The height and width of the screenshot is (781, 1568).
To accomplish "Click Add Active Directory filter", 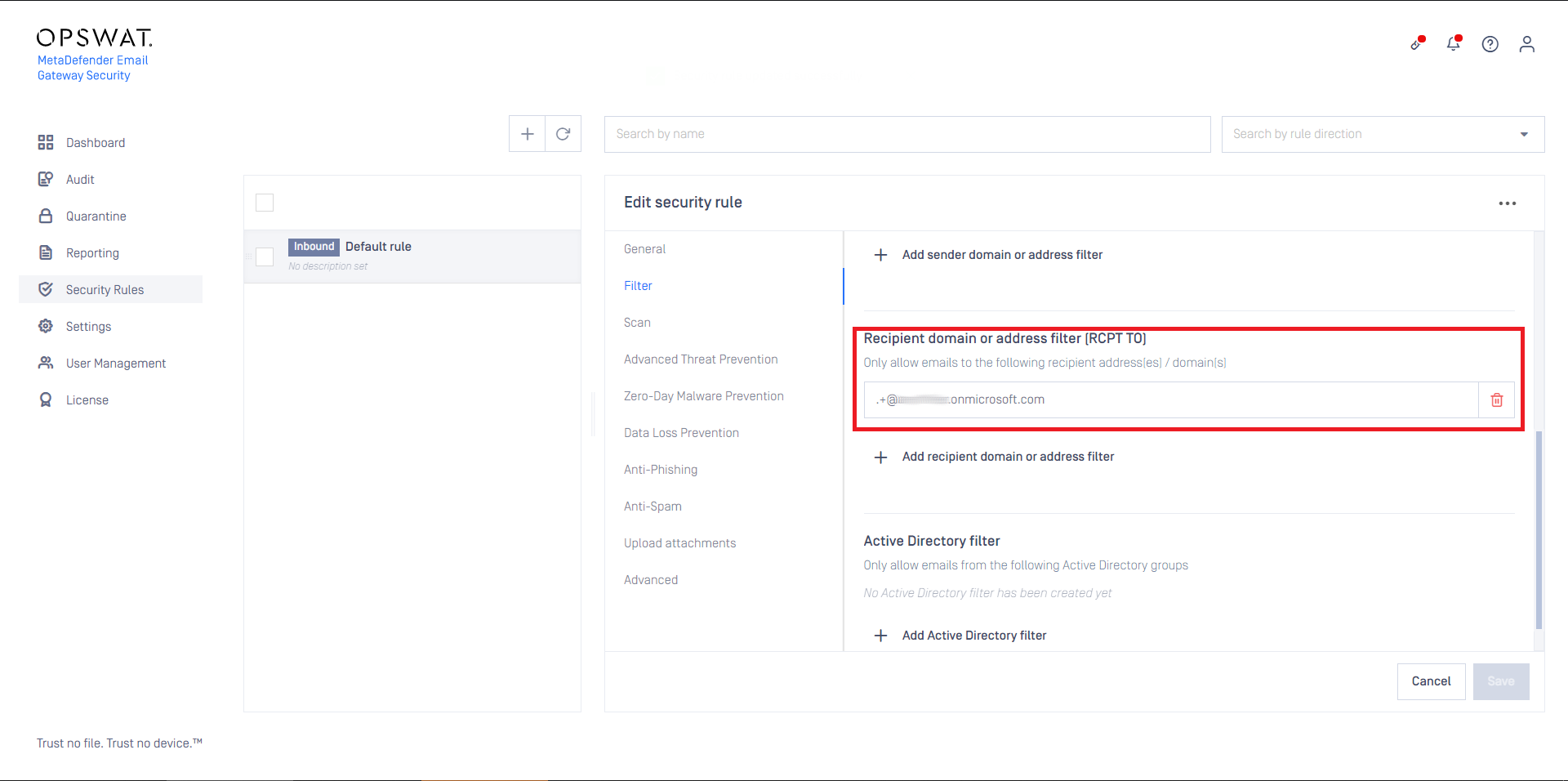I will (973, 636).
